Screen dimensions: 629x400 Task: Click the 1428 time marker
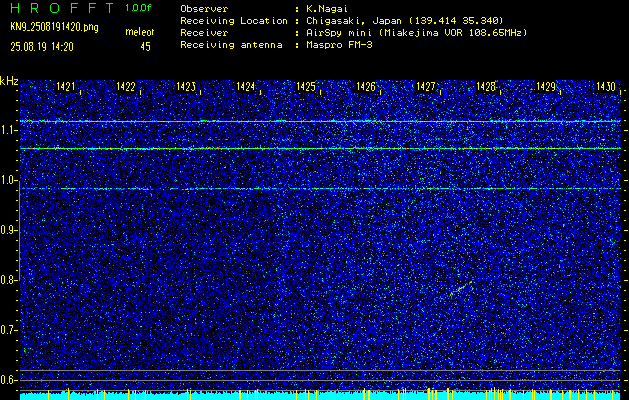486,86
